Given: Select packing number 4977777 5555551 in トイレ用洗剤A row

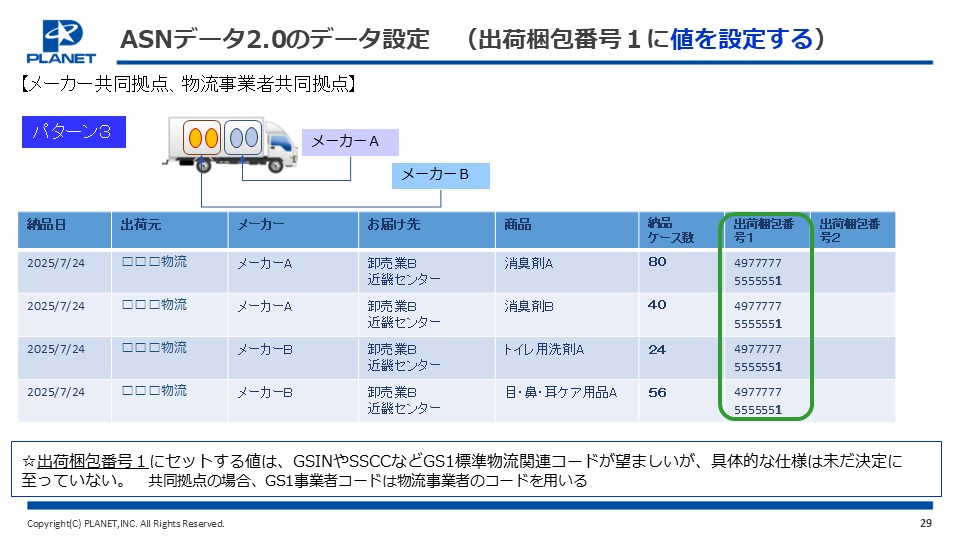Looking at the screenshot, I should coord(758,358).
